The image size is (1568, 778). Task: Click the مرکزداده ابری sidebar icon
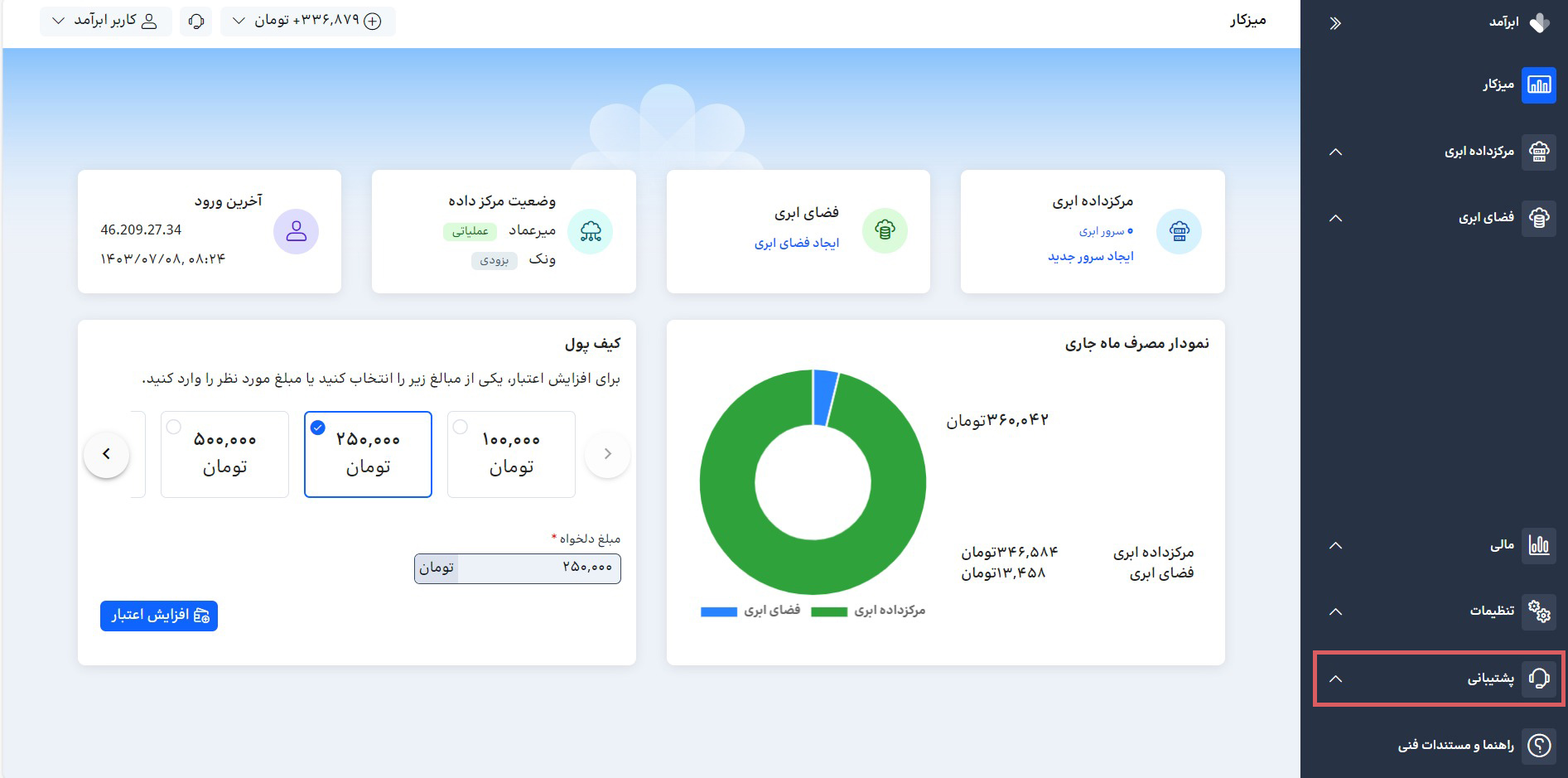click(x=1539, y=152)
